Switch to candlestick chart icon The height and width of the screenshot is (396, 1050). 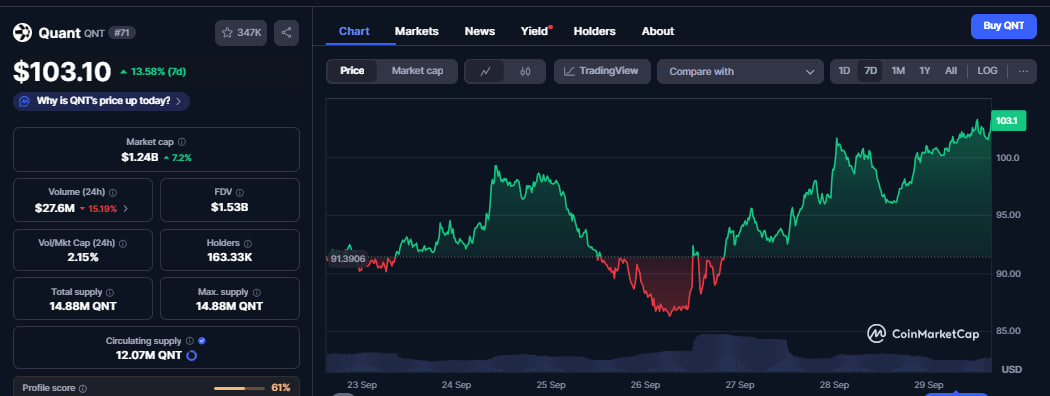[x=525, y=71]
